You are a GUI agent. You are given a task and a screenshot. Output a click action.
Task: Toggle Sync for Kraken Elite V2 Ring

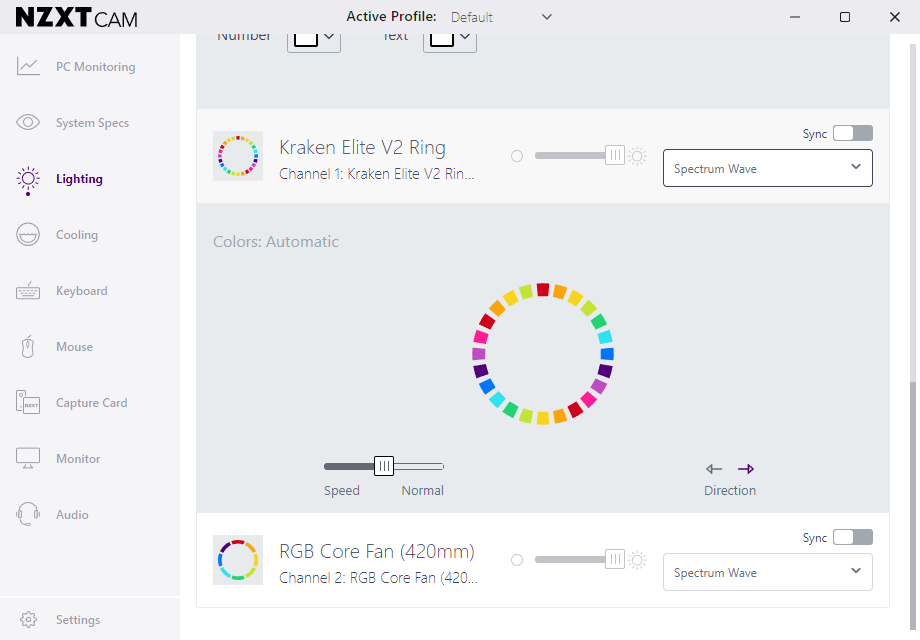853,133
